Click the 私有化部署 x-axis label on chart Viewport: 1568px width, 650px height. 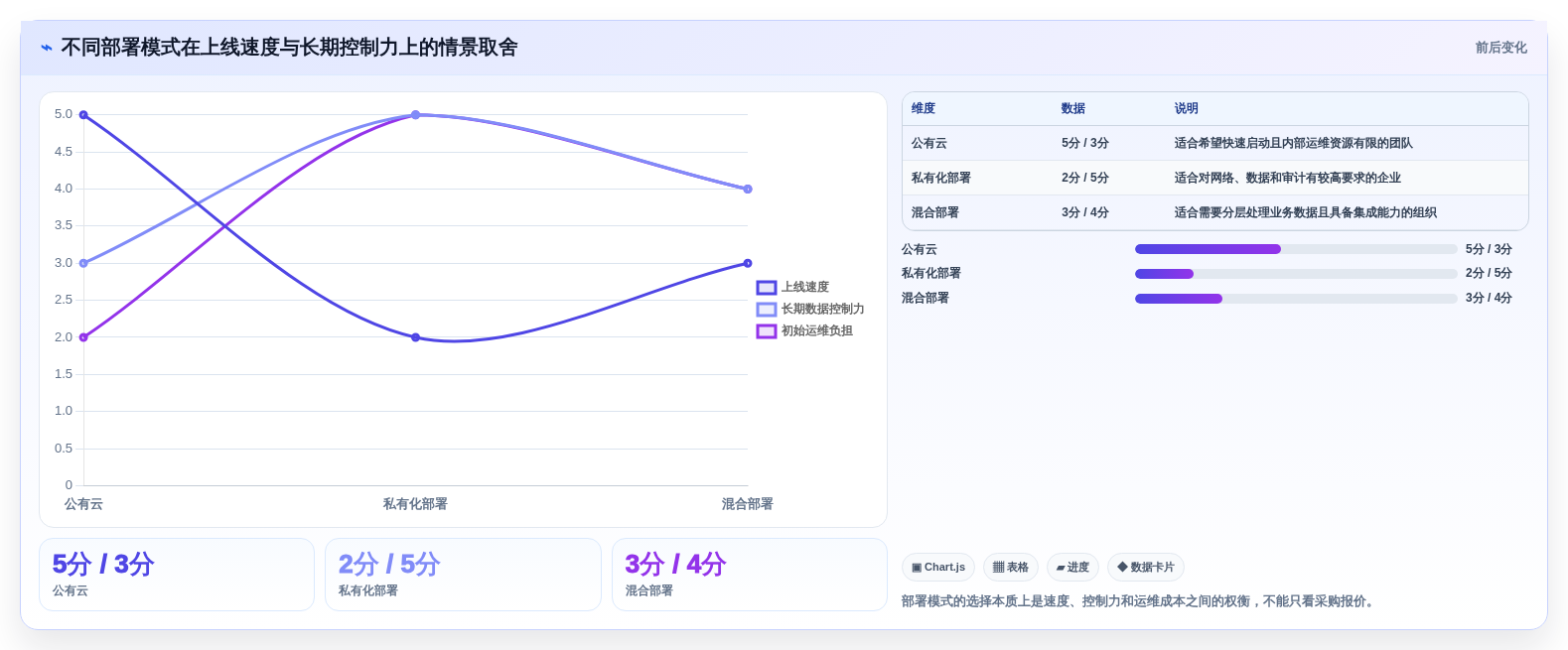(x=415, y=504)
